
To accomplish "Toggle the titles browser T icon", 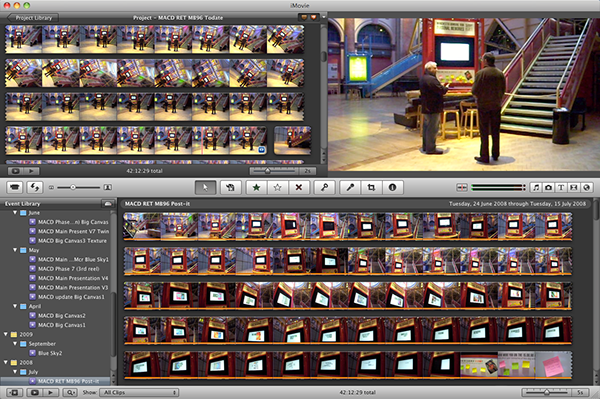I will [561, 187].
